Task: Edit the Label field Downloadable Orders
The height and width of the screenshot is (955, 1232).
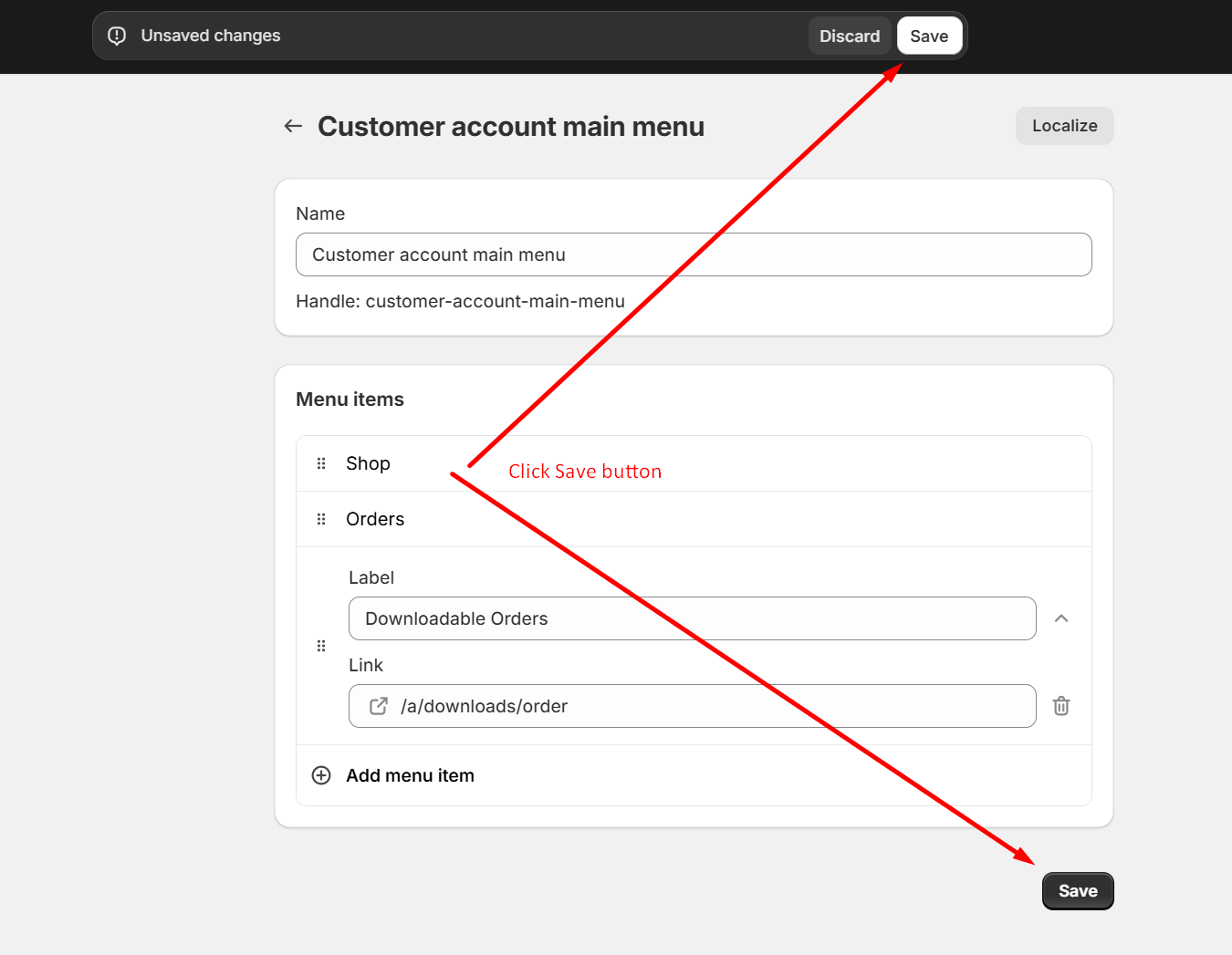Action: tap(692, 618)
